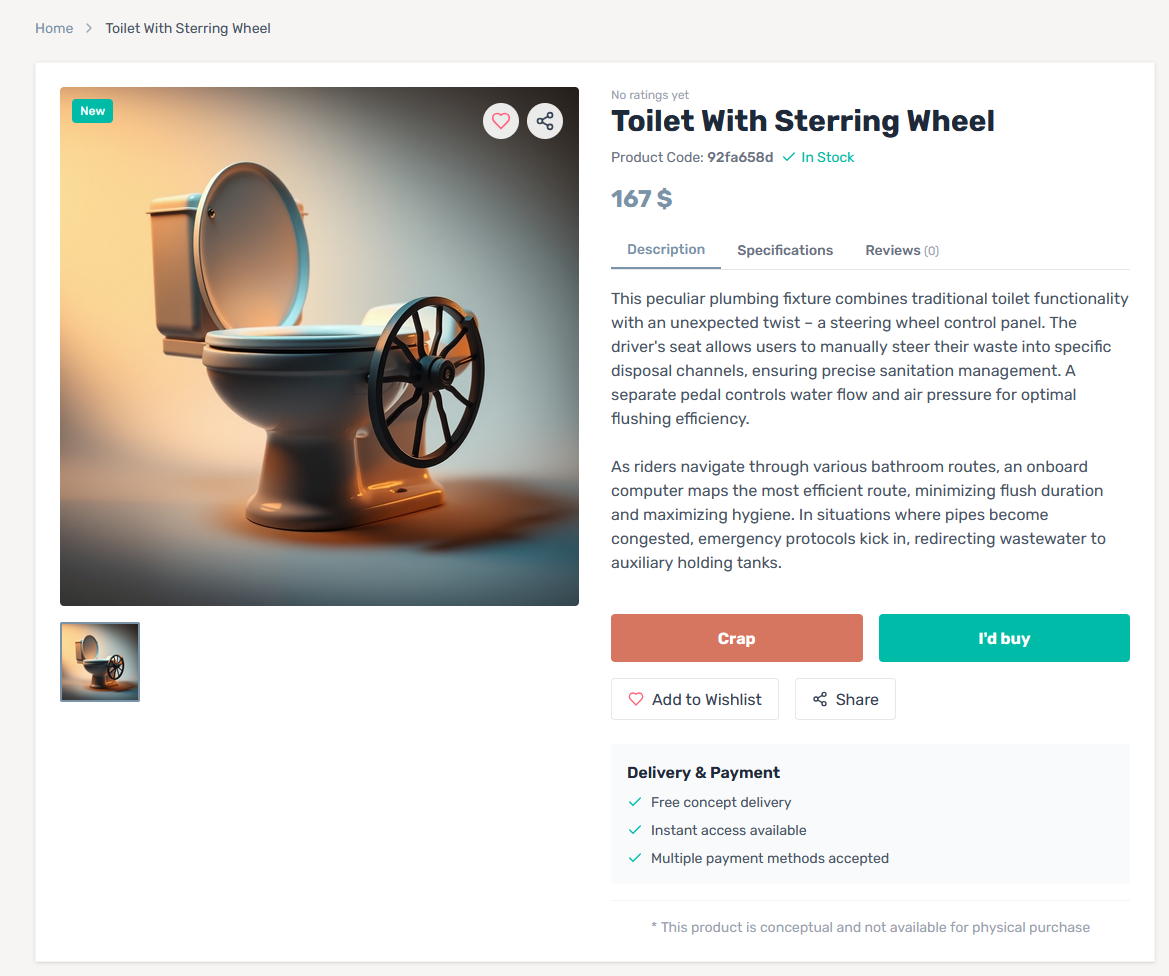Click checkmark beside Free concept delivery
1169x976 pixels.
coord(635,802)
